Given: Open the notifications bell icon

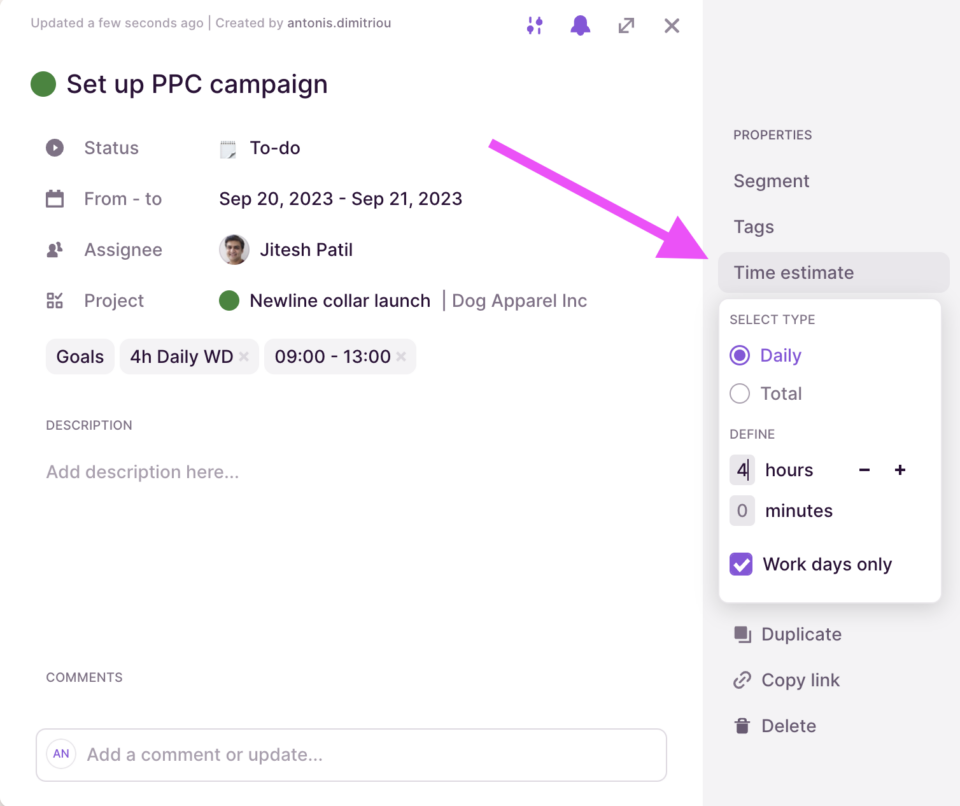Looking at the screenshot, I should point(580,26).
